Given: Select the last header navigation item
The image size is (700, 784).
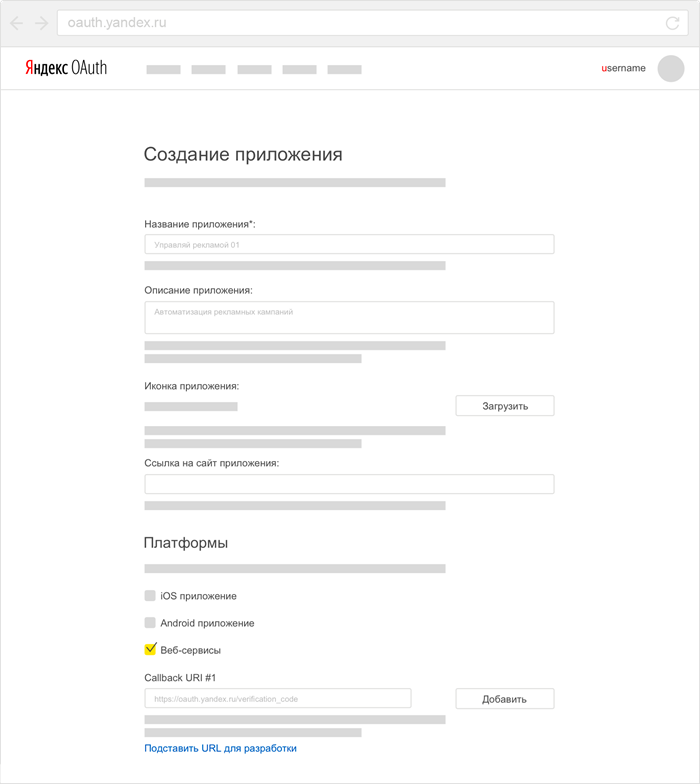Looking at the screenshot, I should click(344, 70).
